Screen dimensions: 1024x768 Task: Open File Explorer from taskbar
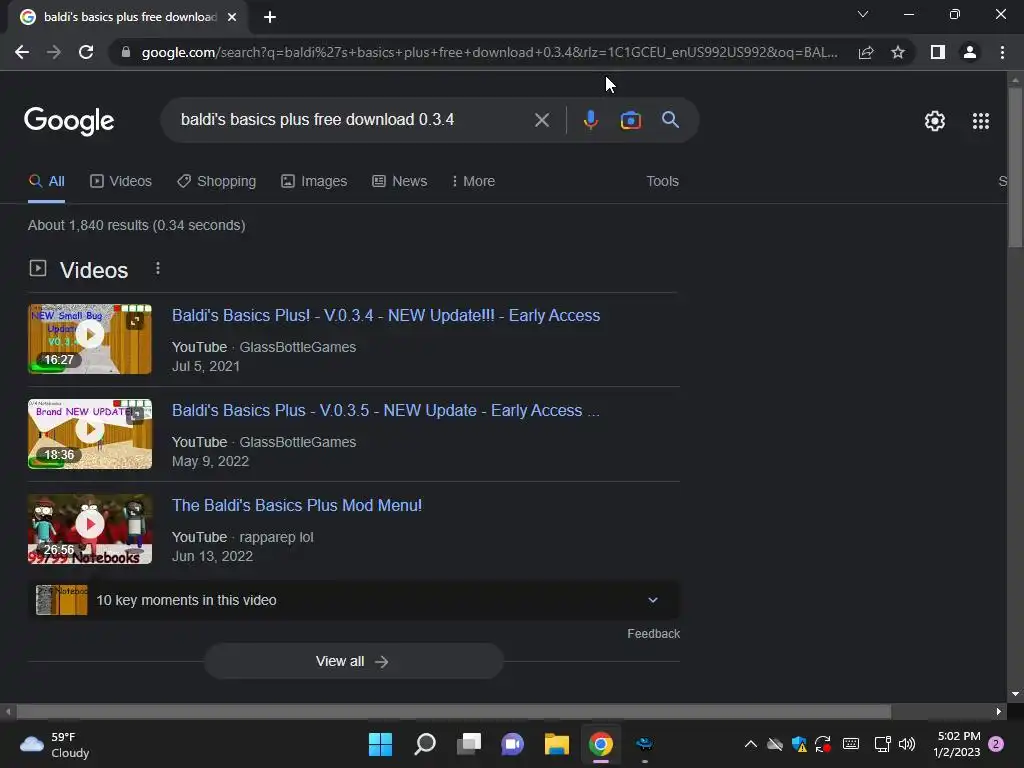pyautogui.click(x=556, y=744)
